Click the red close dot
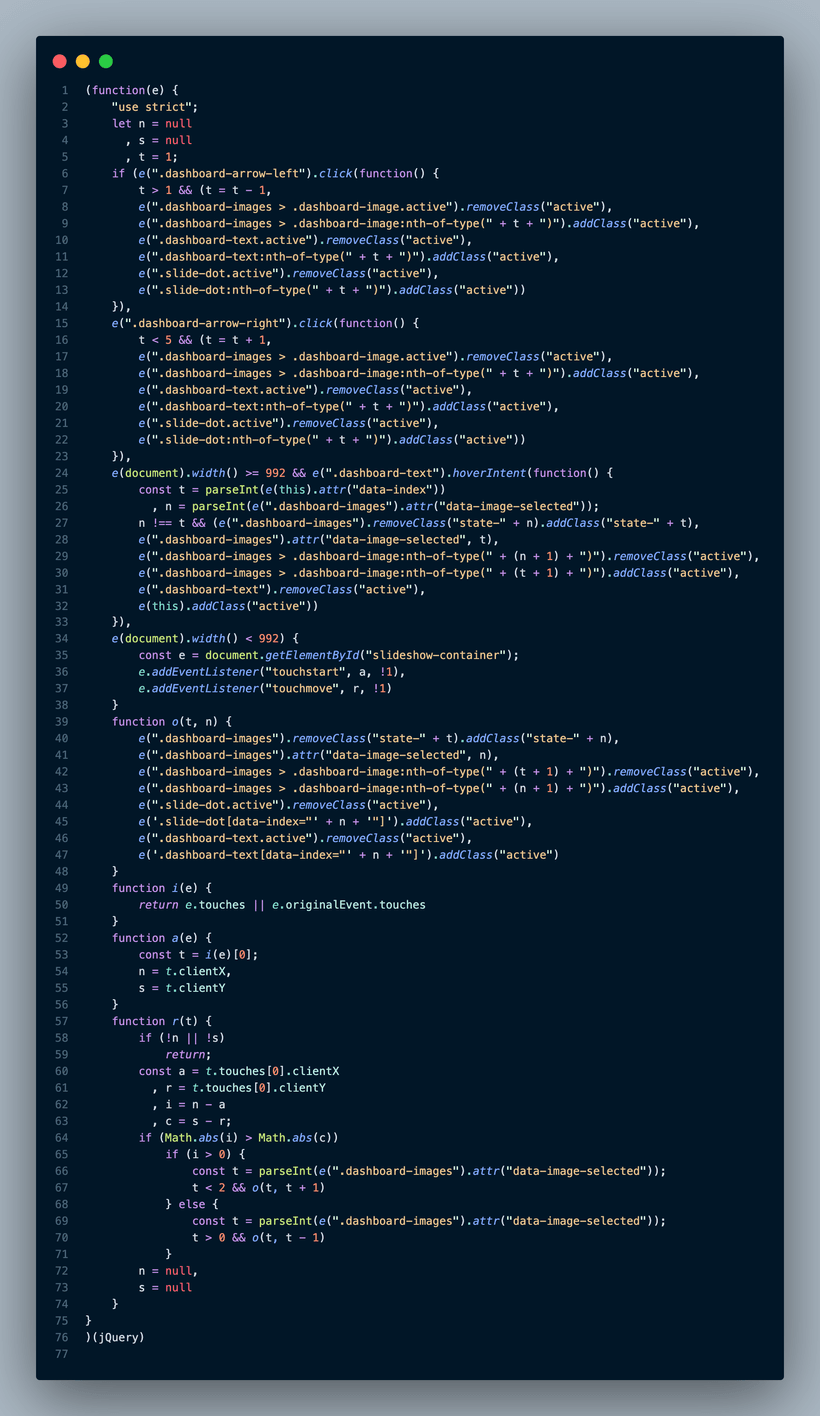Viewport: 820px width, 1416px height. click(x=60, y=61)
